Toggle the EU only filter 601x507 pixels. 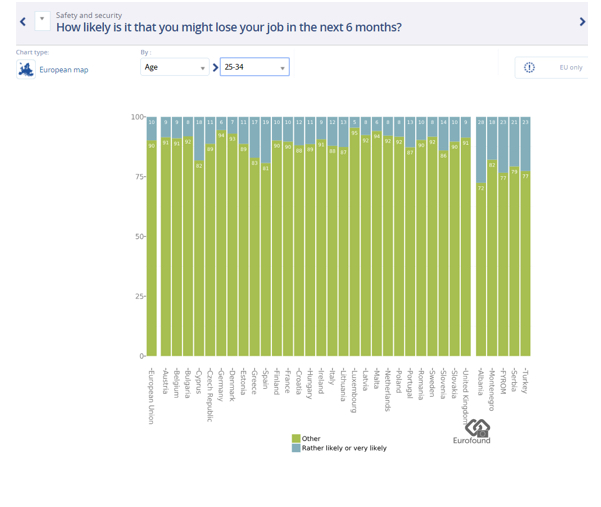570,67
